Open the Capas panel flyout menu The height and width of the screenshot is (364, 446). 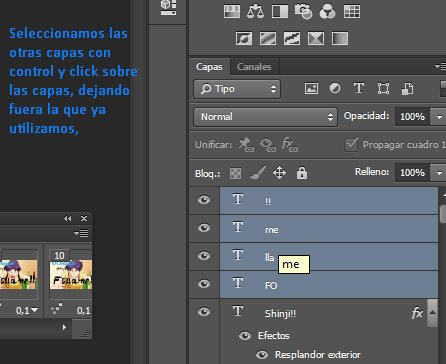click(x=440, y=66)
